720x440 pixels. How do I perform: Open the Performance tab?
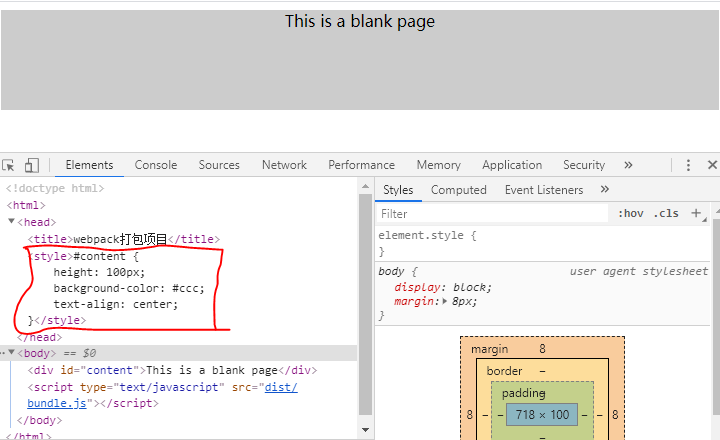click(x=361, y=165)
